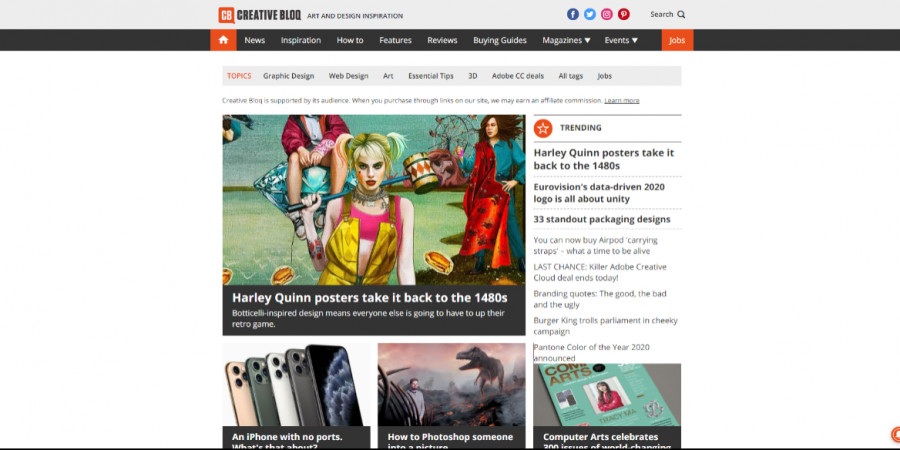900x450 pixels.
Task: Select the All tags topic
Action: click(571, 76)
